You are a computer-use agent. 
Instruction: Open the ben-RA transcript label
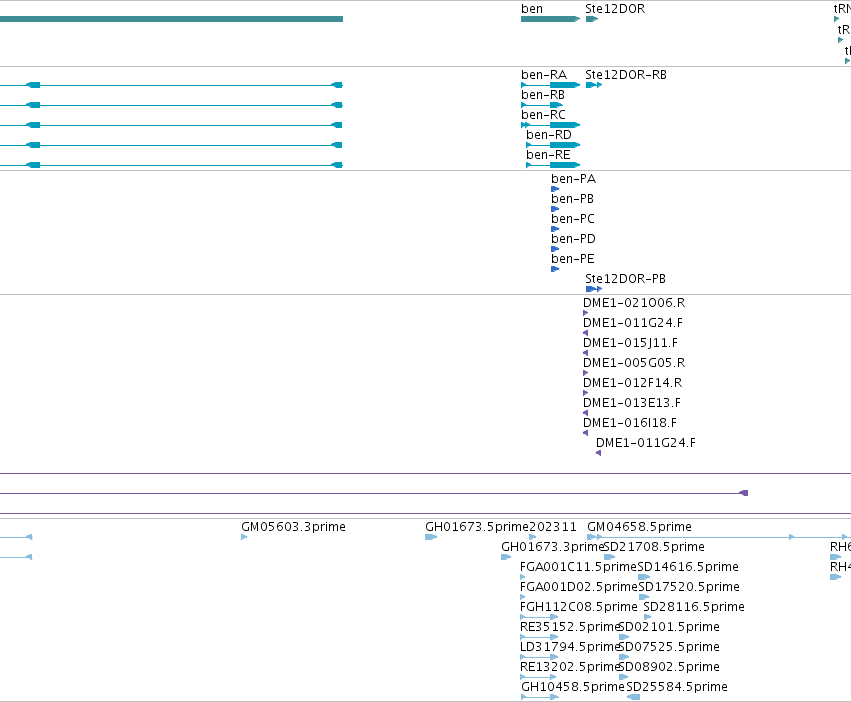pyautogui.click(x=544, y=75)
